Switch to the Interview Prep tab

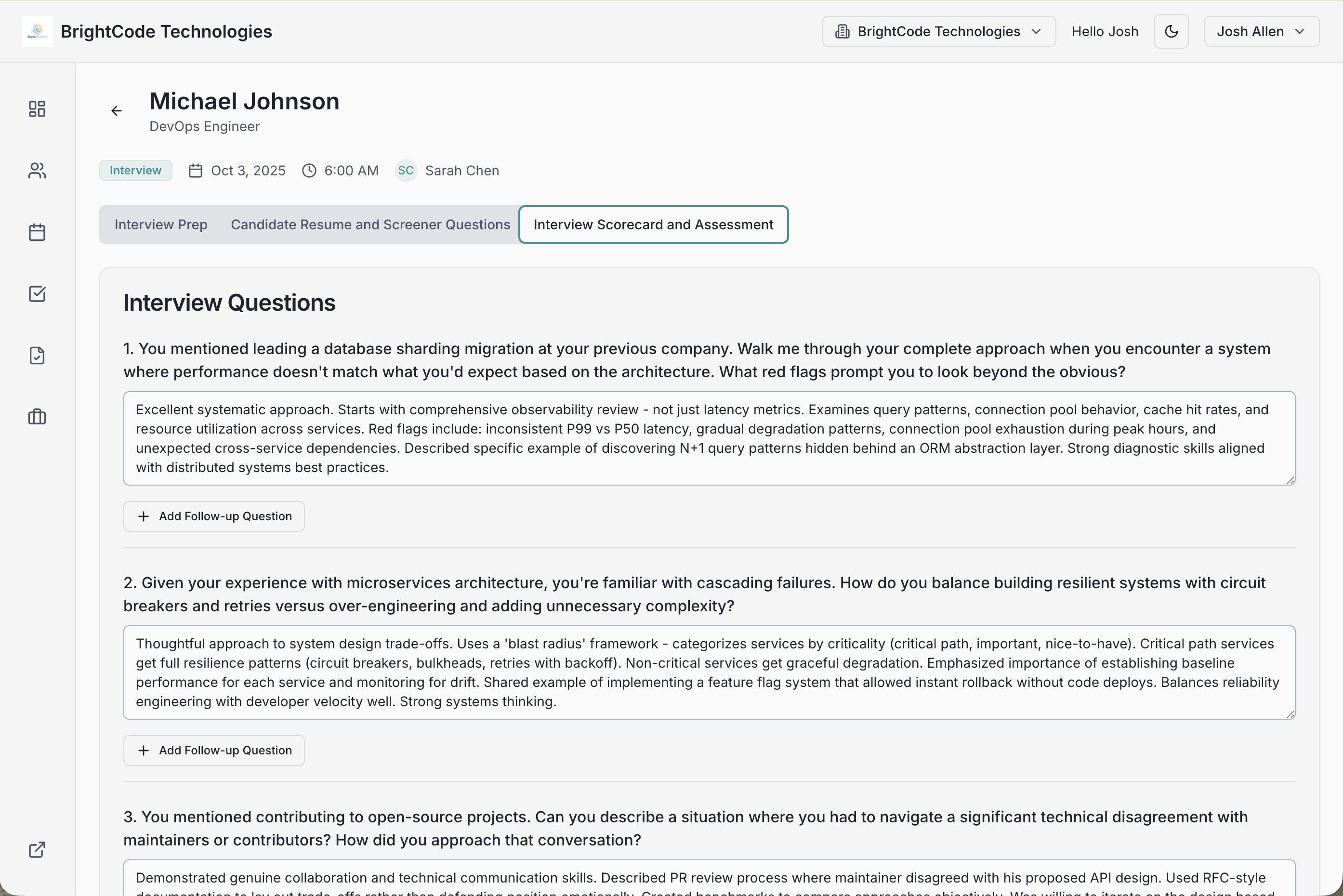coord(160,224)
